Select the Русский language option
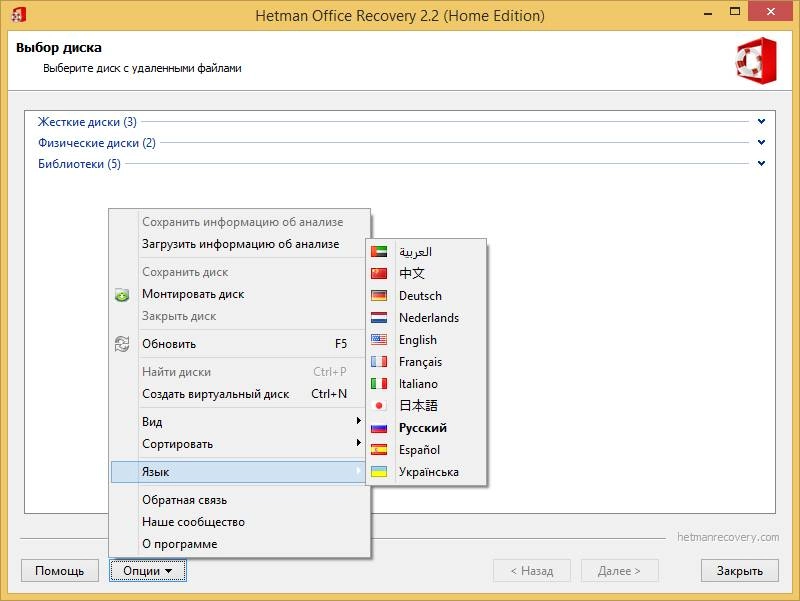 click(426, 428)
